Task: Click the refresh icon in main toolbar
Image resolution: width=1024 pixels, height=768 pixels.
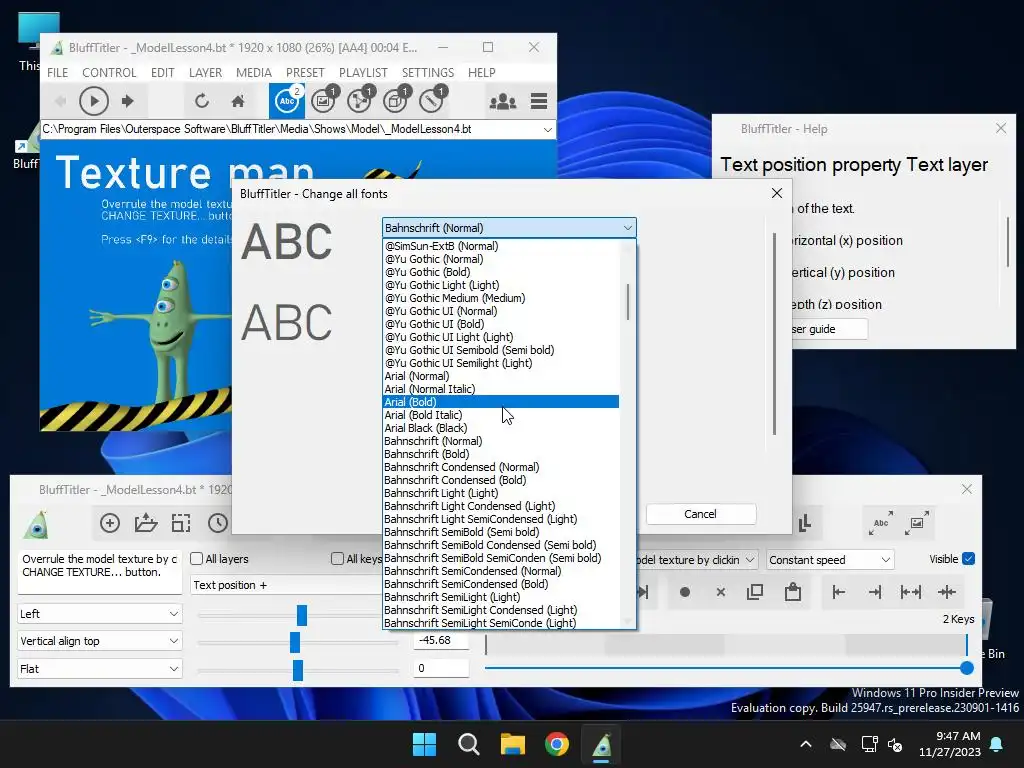Action: click(x=202, y=101)
